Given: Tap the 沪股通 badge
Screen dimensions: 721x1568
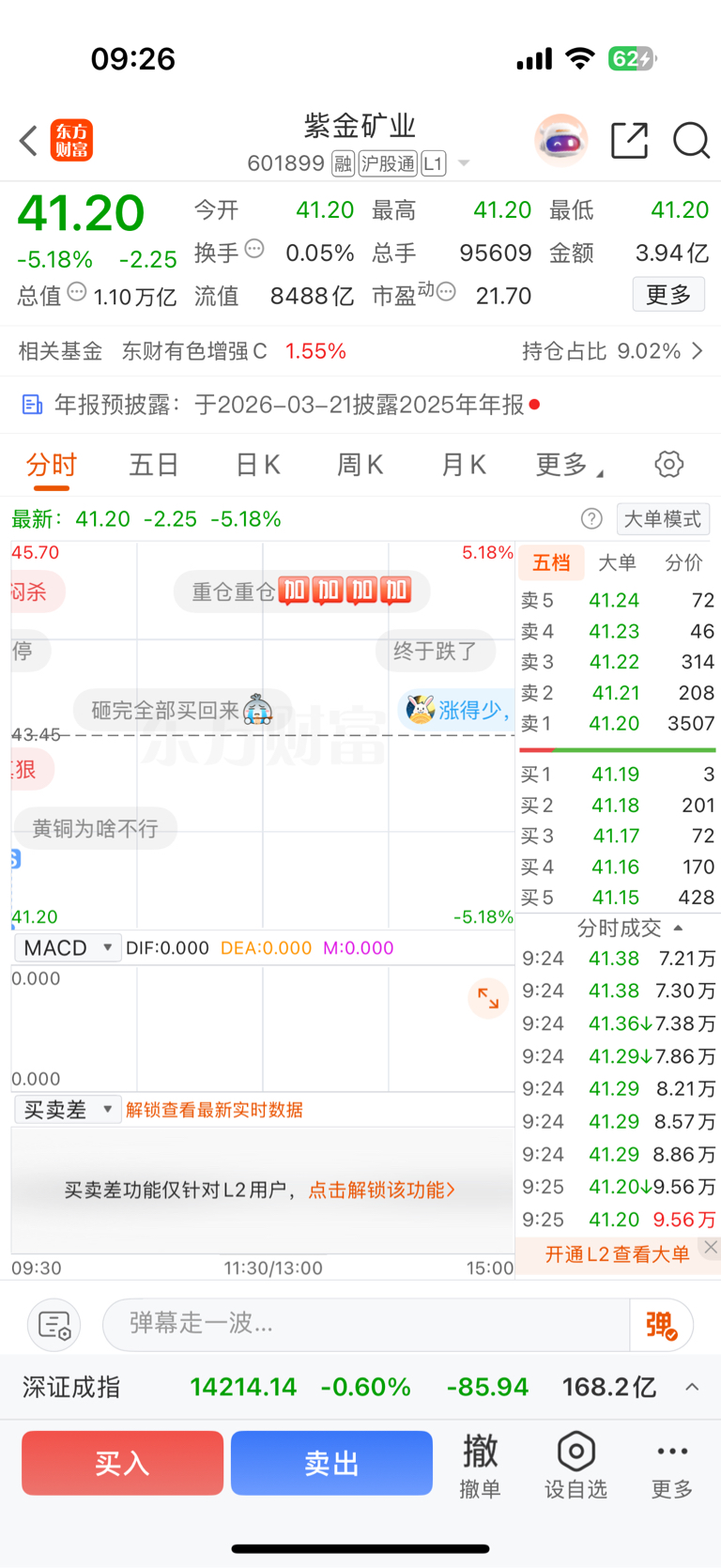Looking at the screenshot, I should click(x=388, y=163).
